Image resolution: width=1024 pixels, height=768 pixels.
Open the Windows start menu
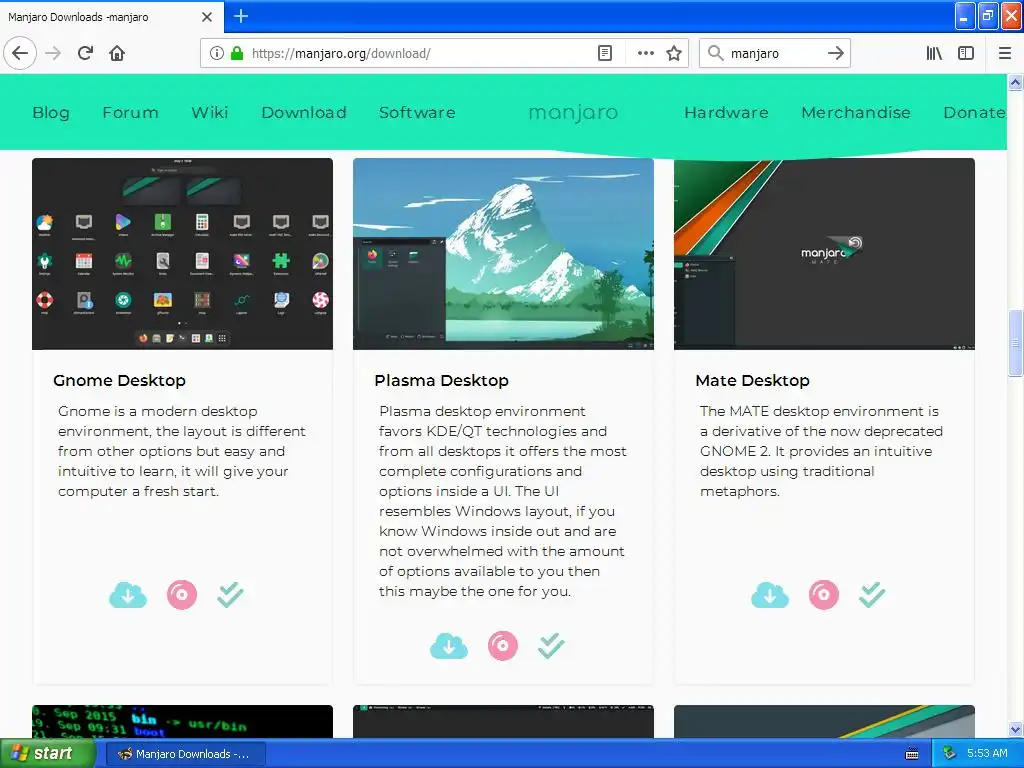click(46, 754)
